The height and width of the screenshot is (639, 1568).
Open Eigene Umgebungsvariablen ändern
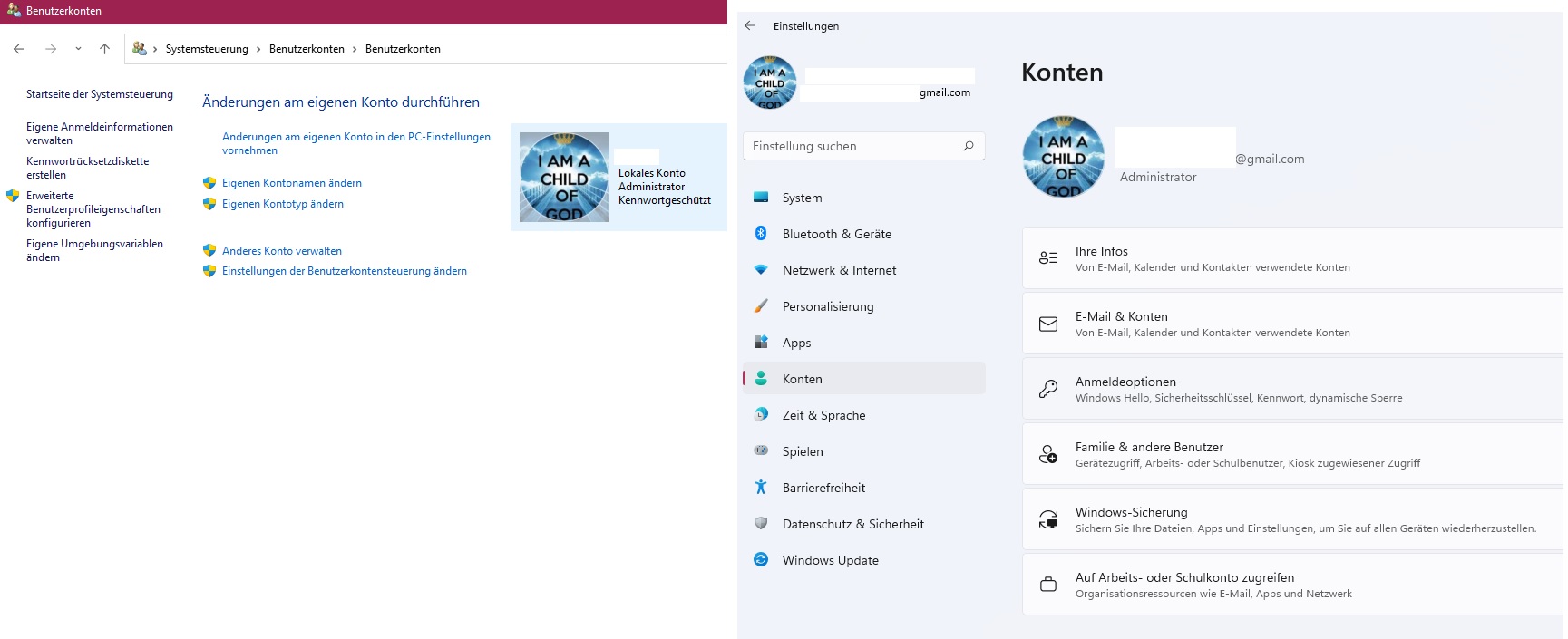click(94, 250)
